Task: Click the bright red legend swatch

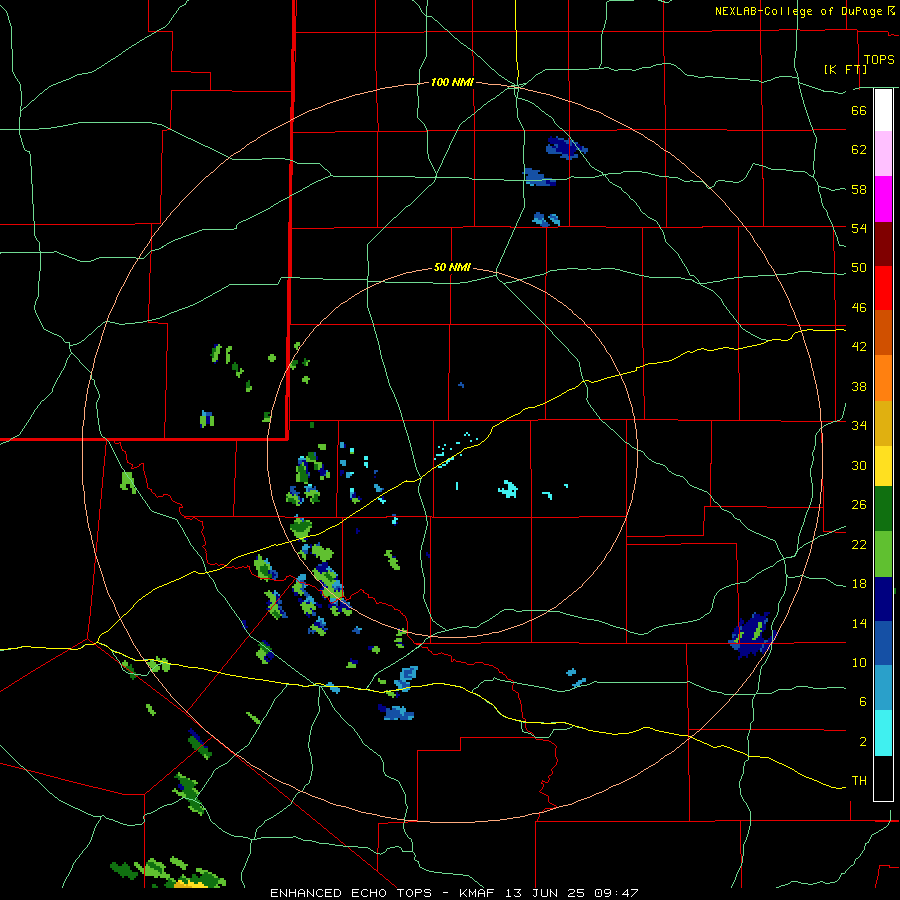Action: click(883, 287)
